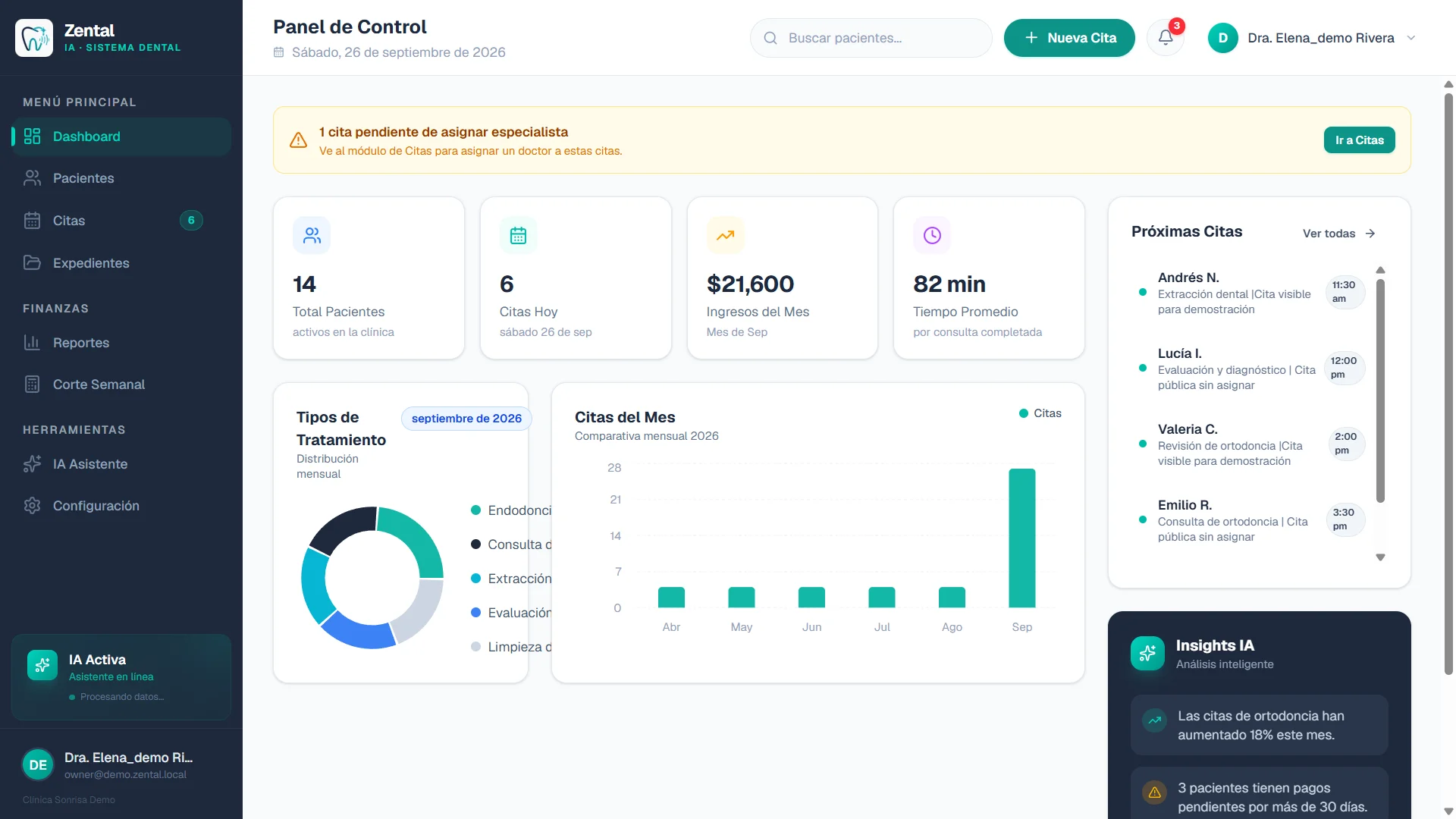Click the Total Pacientes people icon
1456x819 pixels.
(x=312, y=235)
